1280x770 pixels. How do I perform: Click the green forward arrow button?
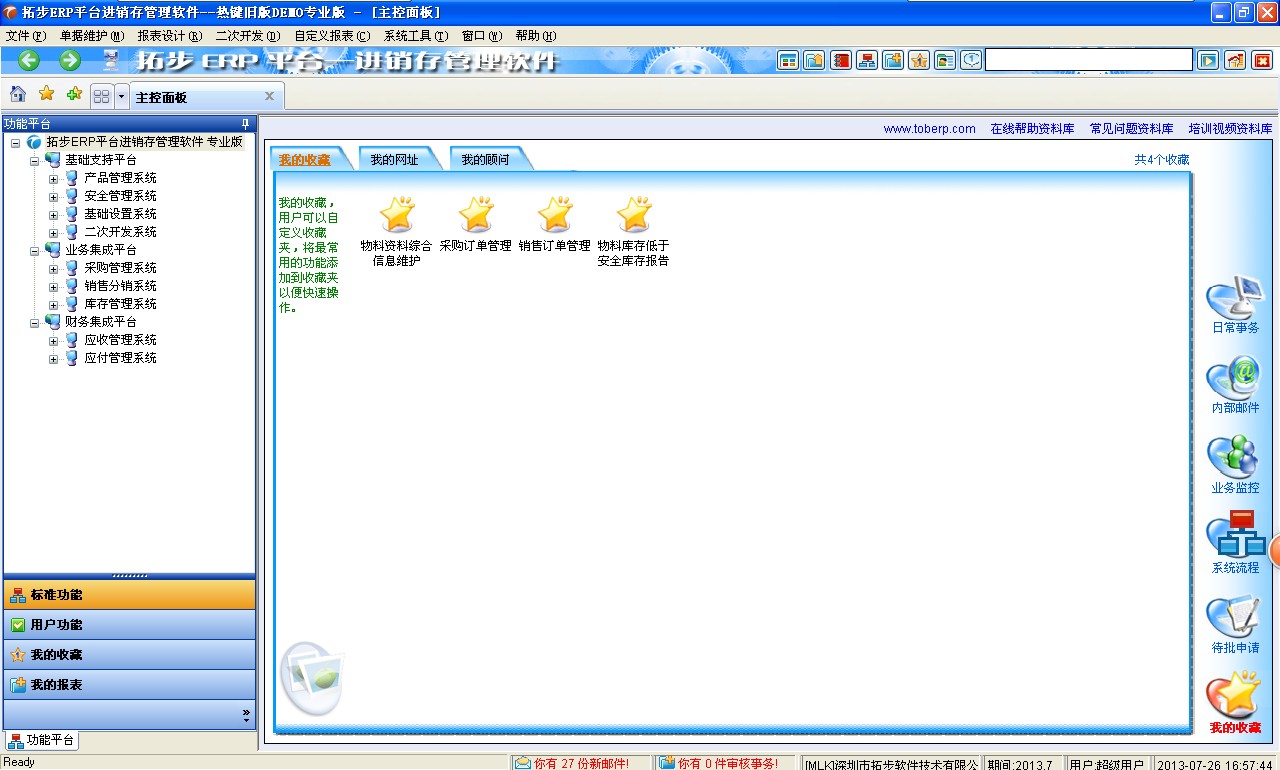tap(70, 60)
